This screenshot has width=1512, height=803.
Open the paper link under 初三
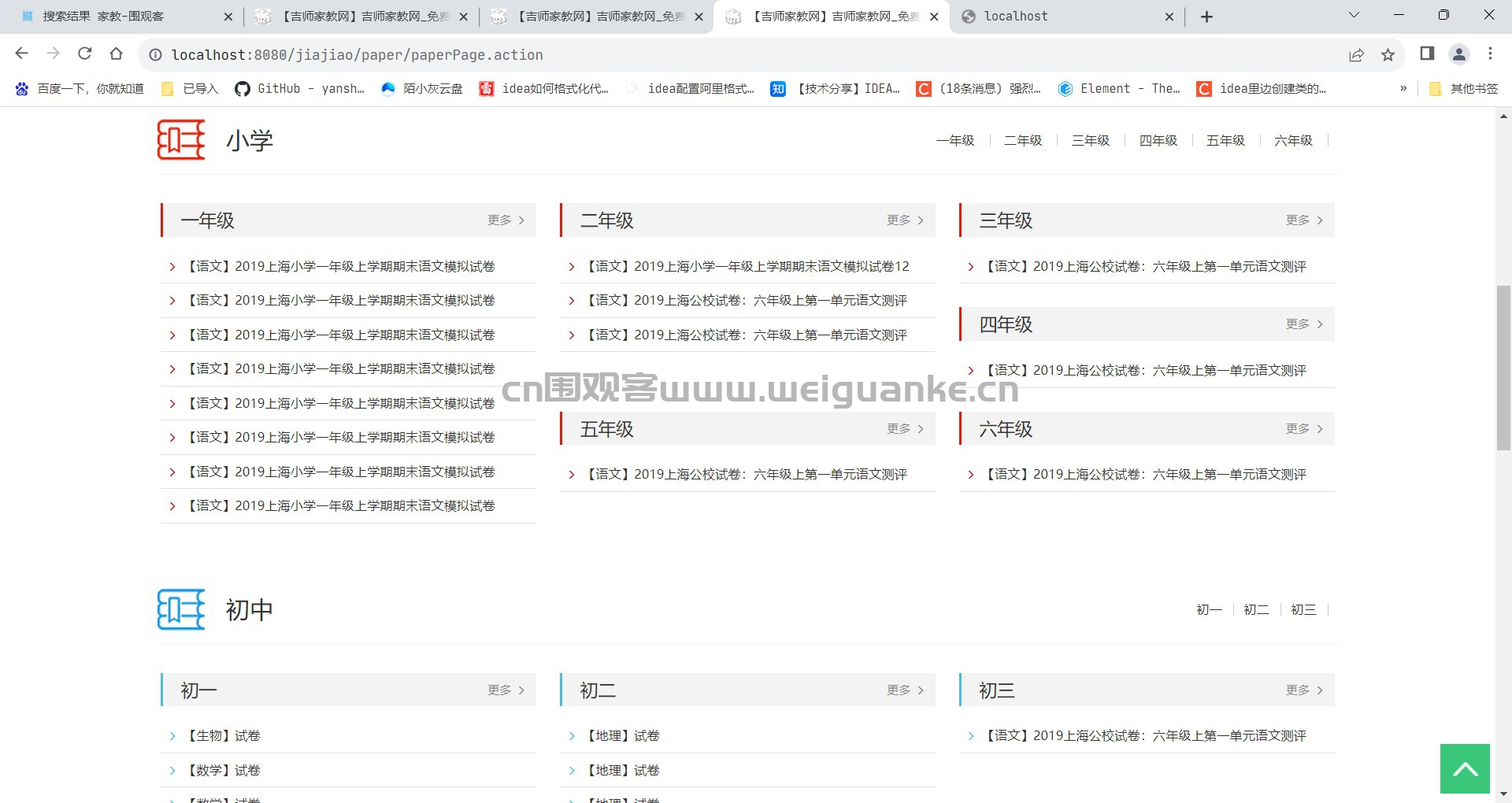1146,735
